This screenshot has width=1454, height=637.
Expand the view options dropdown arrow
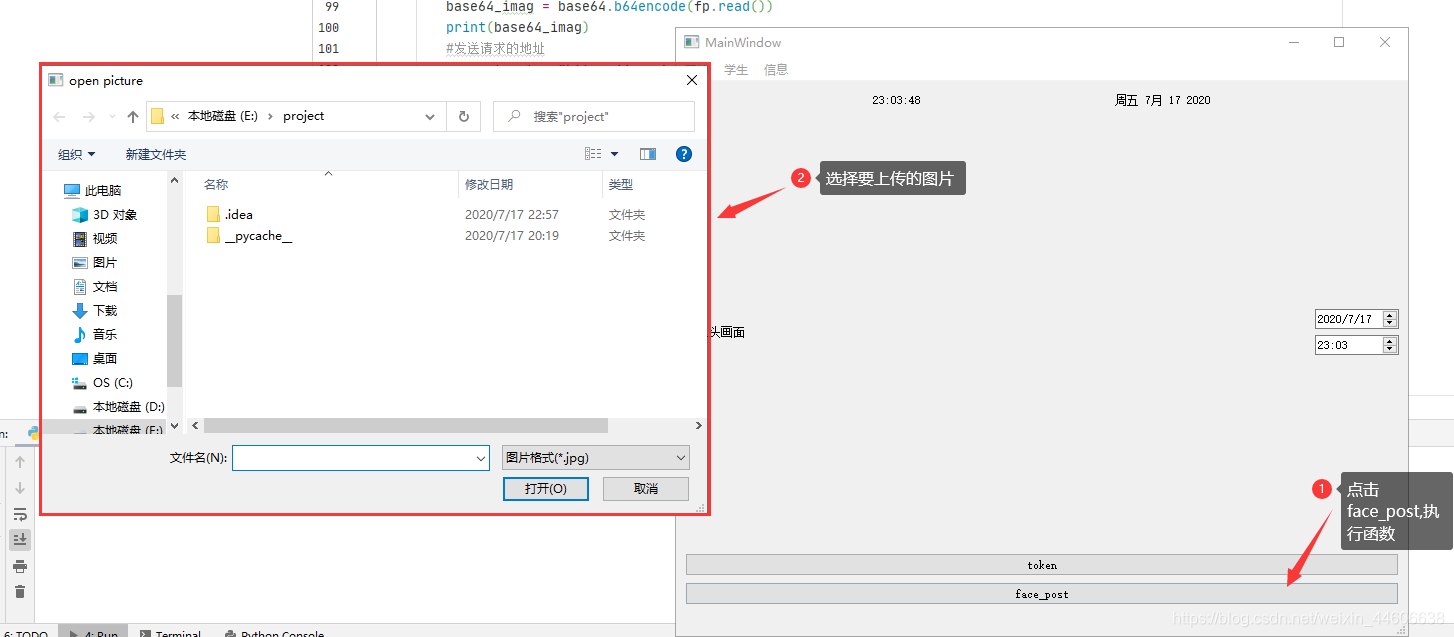pos(614,154)
